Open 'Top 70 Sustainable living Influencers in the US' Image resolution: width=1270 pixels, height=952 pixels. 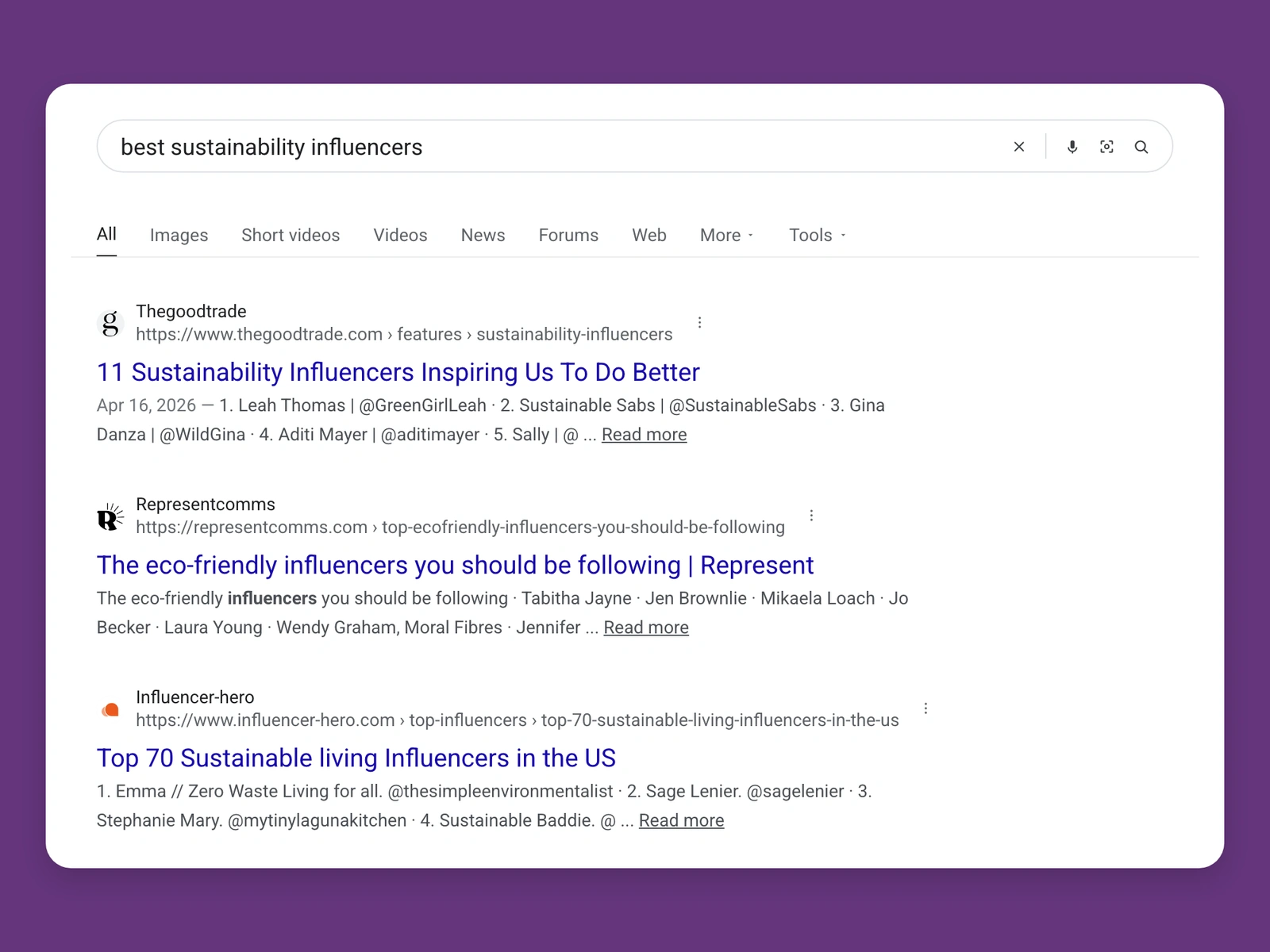point(356,758)
